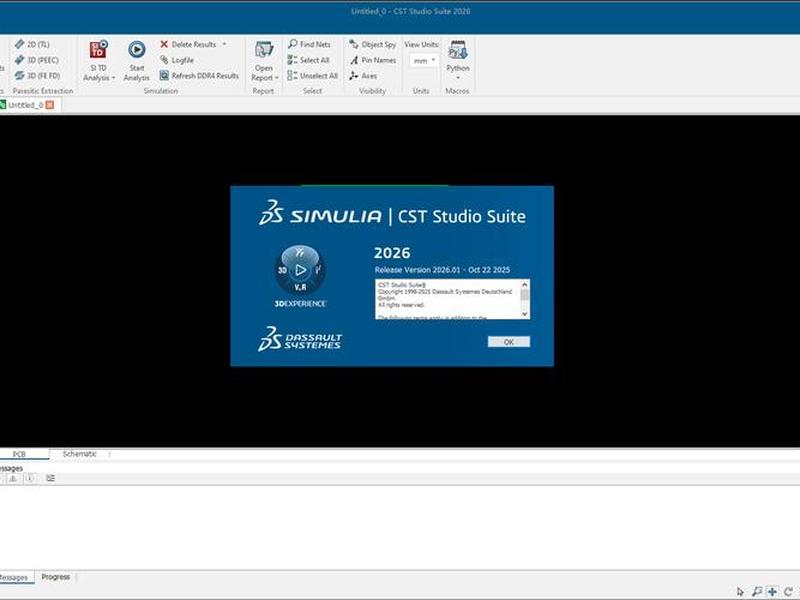Select the rotate tool in the status bar
800x600 pixels.
tap(788, 592)
